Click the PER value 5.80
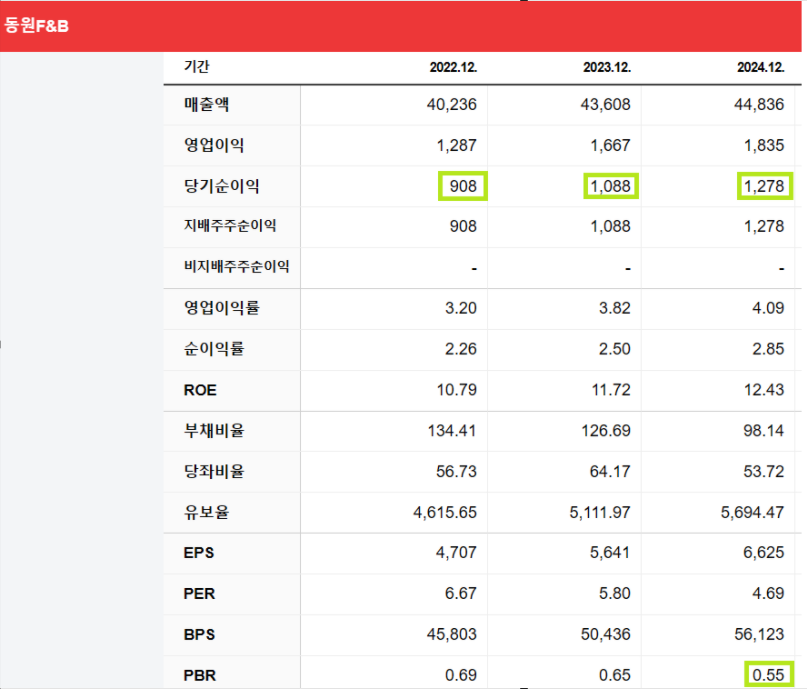 coord(615,593)
